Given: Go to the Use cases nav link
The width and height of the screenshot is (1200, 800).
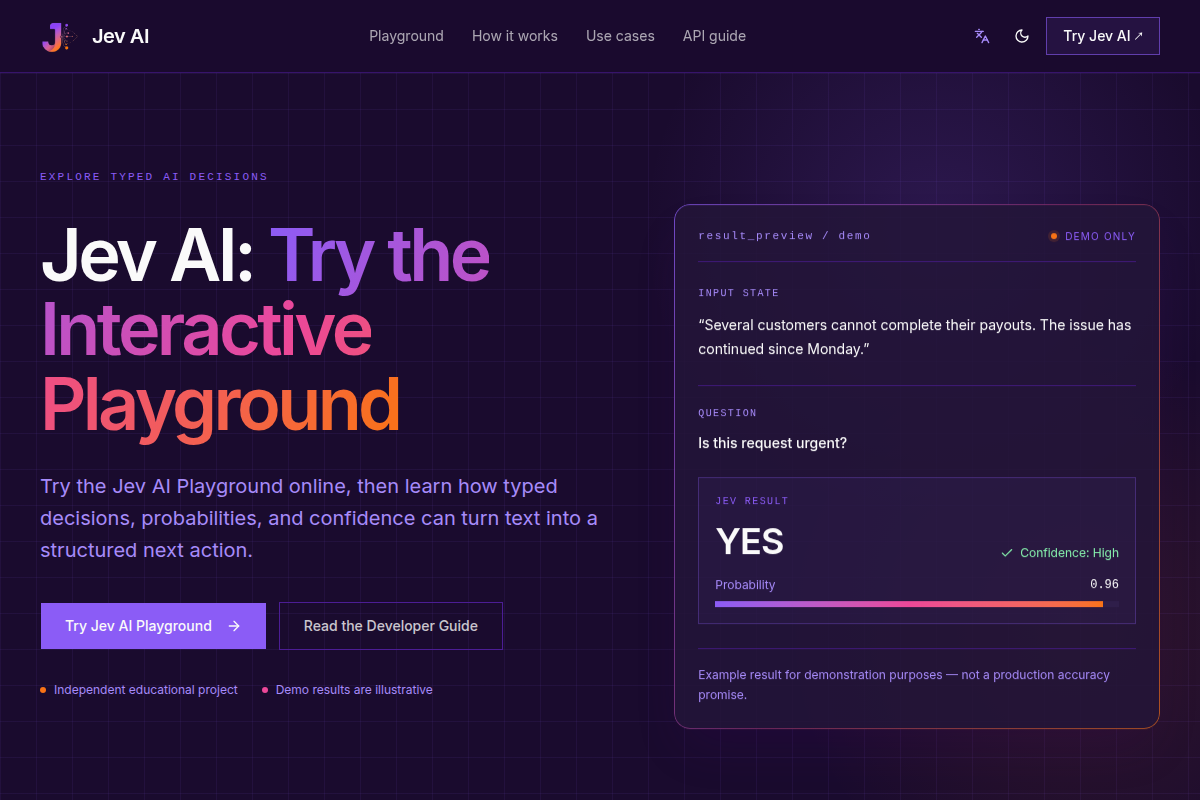Looking at the screenshot, I should tap(620, 36).
